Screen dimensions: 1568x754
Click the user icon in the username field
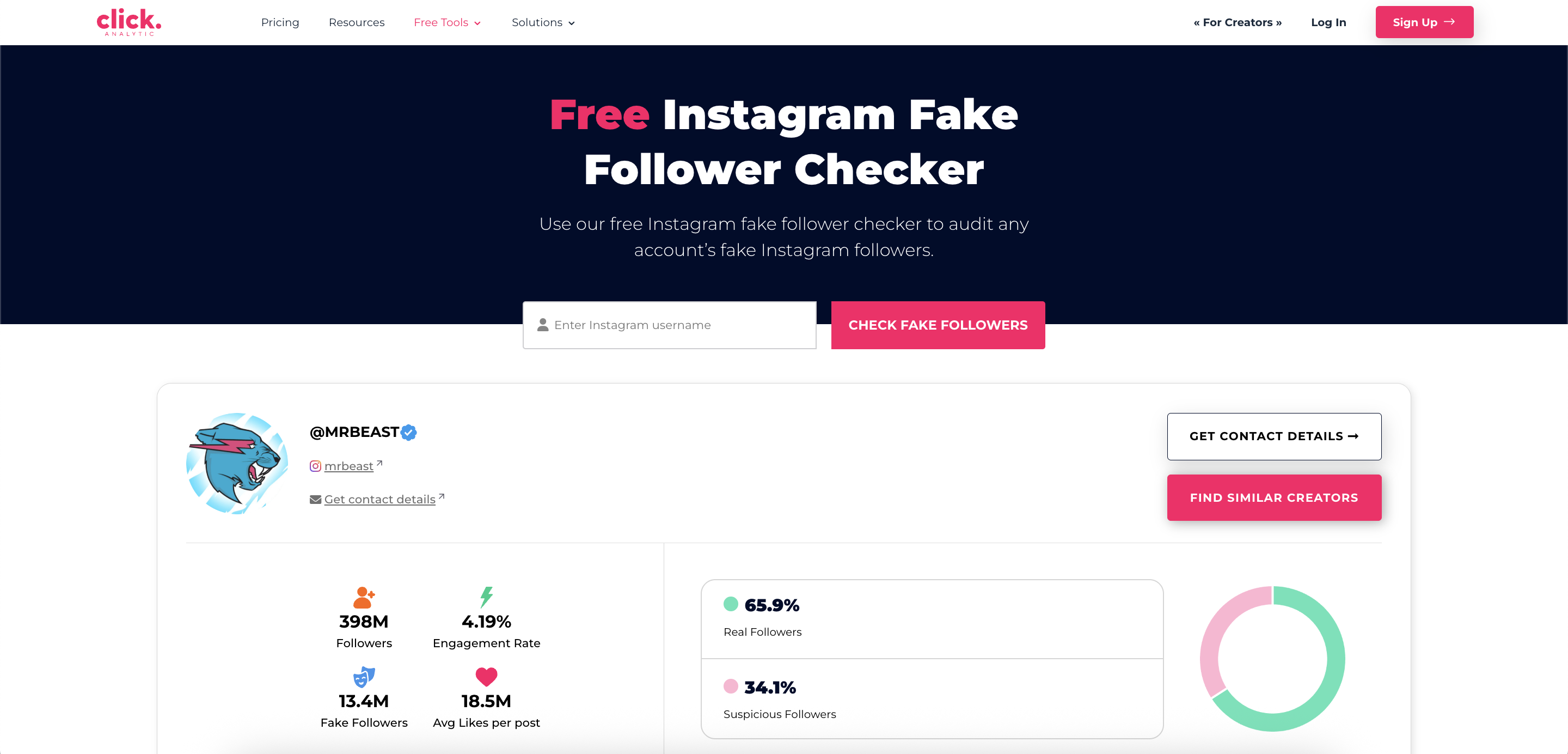(x=543, y=325)
